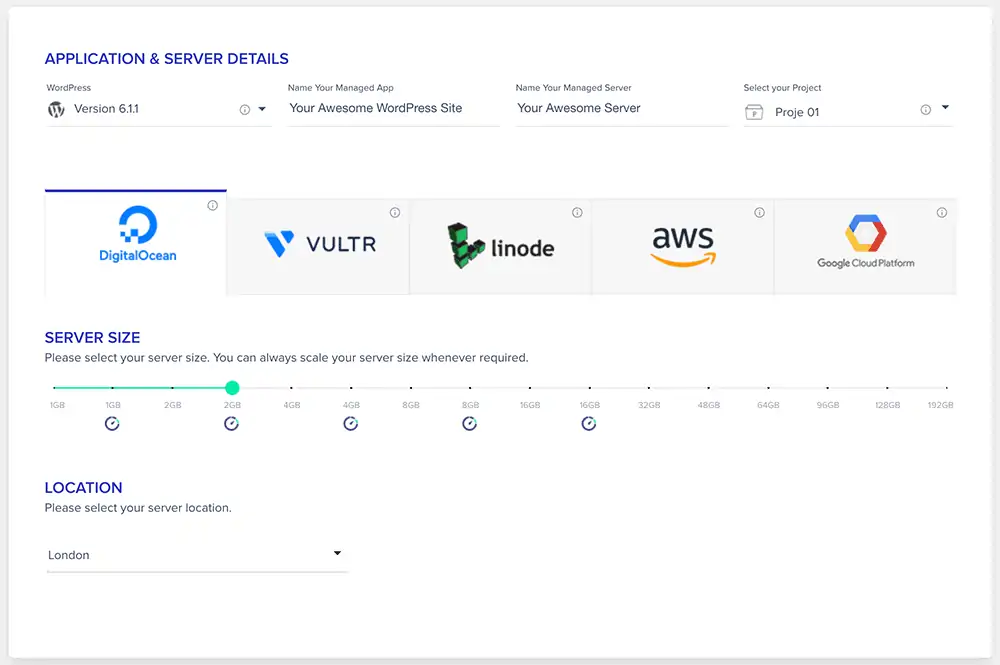Click the Application & Server Details heading
Screen dimensions: 1000x665
[166, 59]
